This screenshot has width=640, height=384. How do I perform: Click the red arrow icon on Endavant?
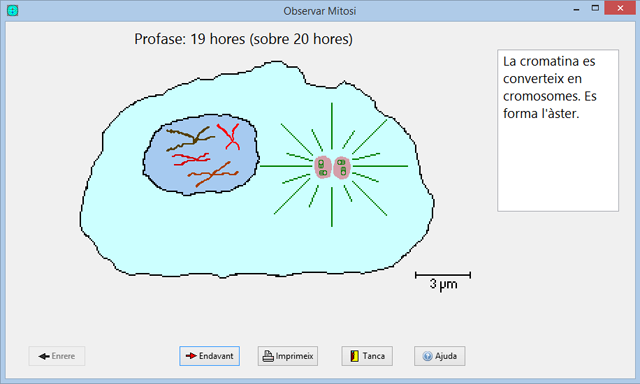pyautogui.click(x=191, y=356)
